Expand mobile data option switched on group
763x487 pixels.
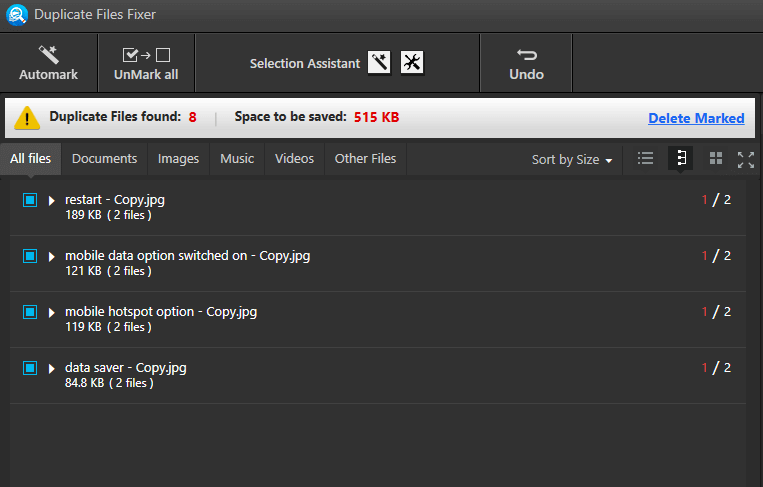tap(52, 256)
